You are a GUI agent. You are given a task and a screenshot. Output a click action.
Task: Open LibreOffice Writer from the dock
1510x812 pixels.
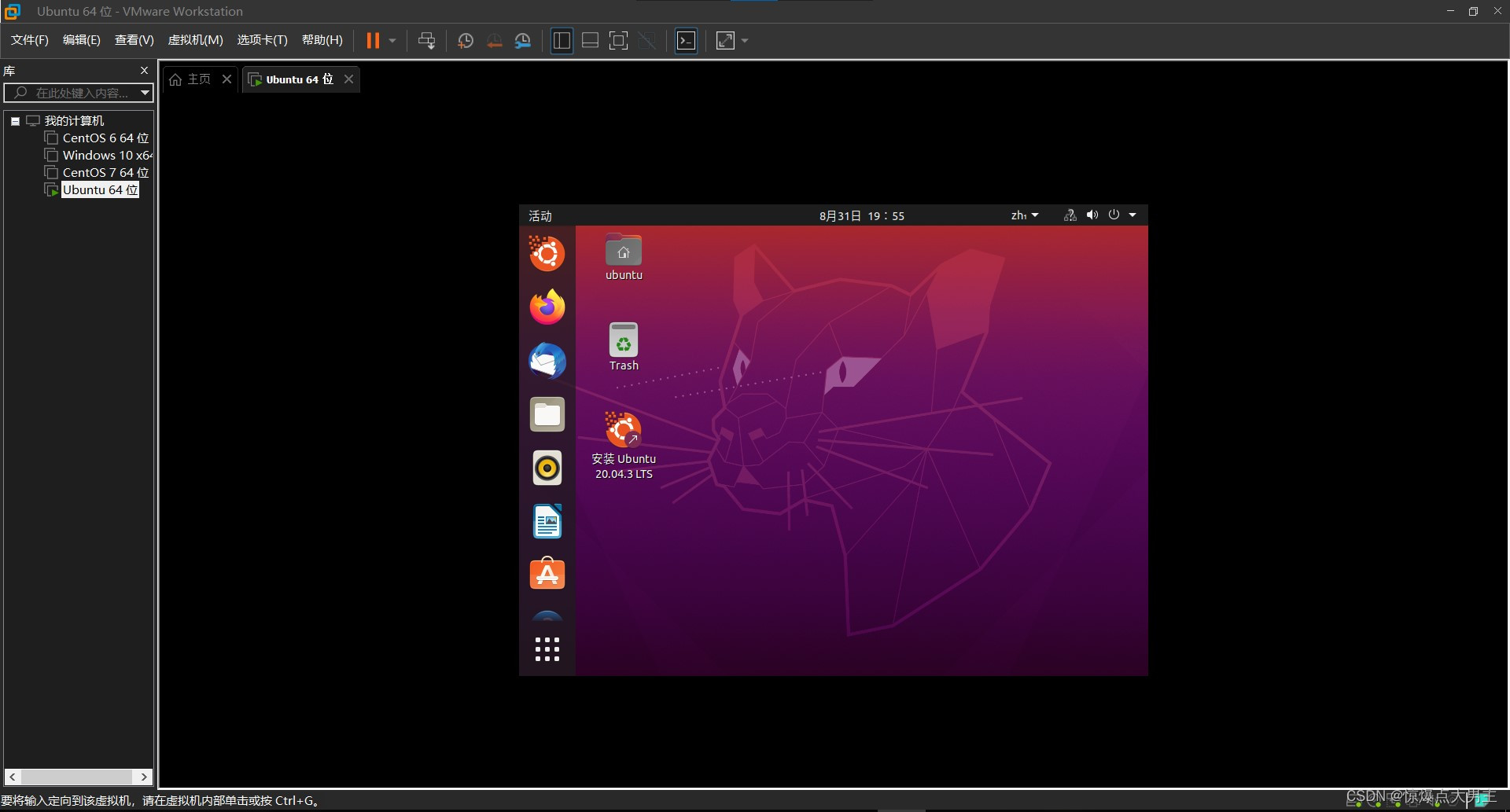point(547,521)
